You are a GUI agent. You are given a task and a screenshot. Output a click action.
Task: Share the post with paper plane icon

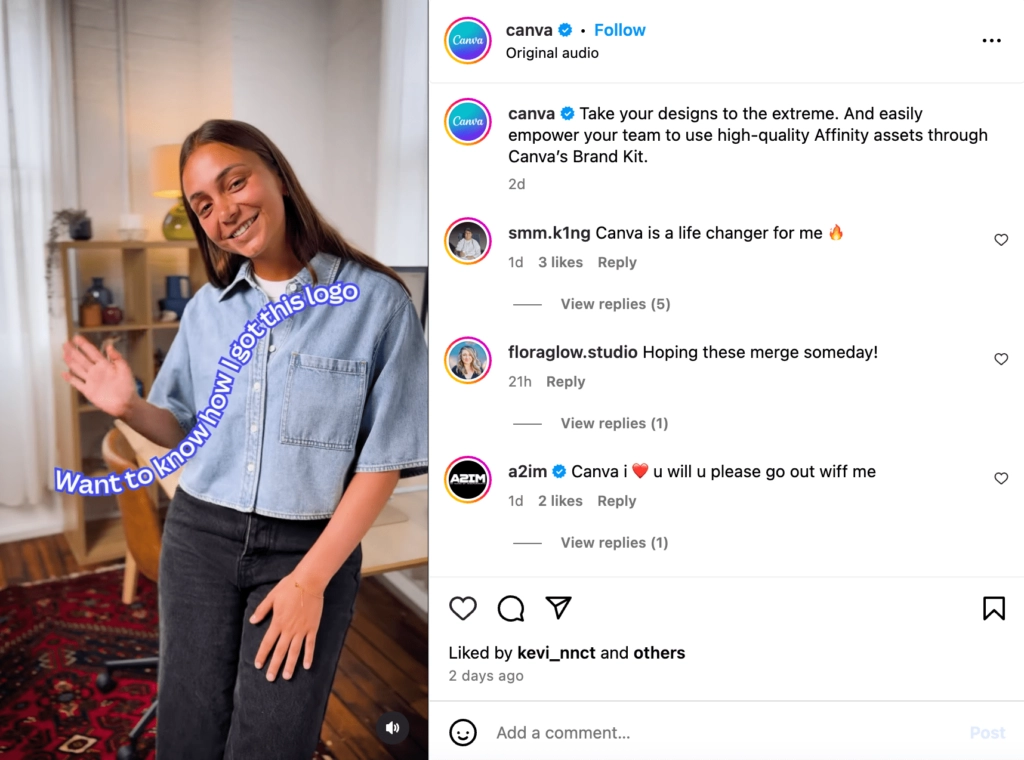click(x=558, y=608)
